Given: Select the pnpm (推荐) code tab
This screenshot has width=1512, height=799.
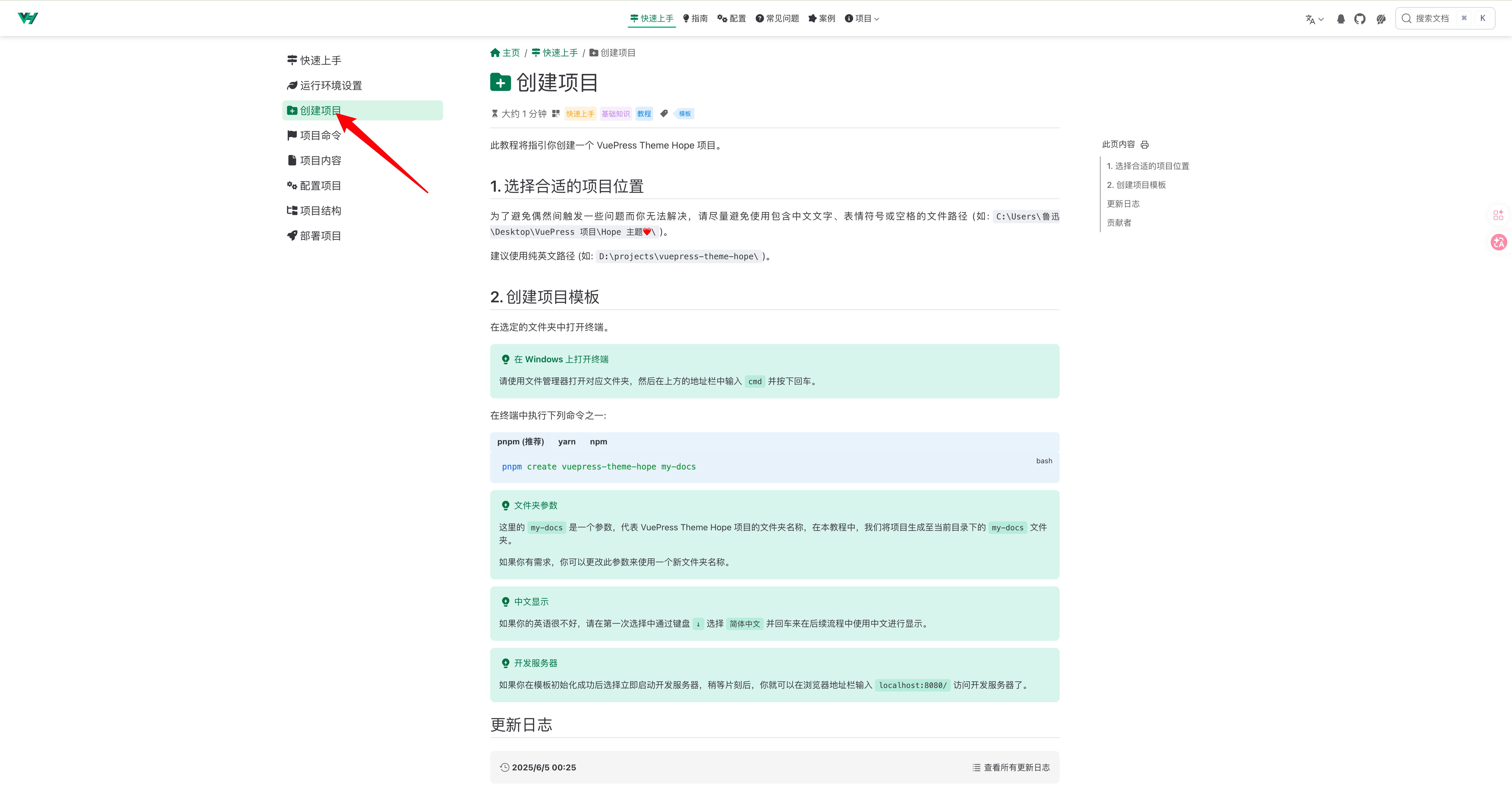Looking at the screenshot, I should pos(520,441).
